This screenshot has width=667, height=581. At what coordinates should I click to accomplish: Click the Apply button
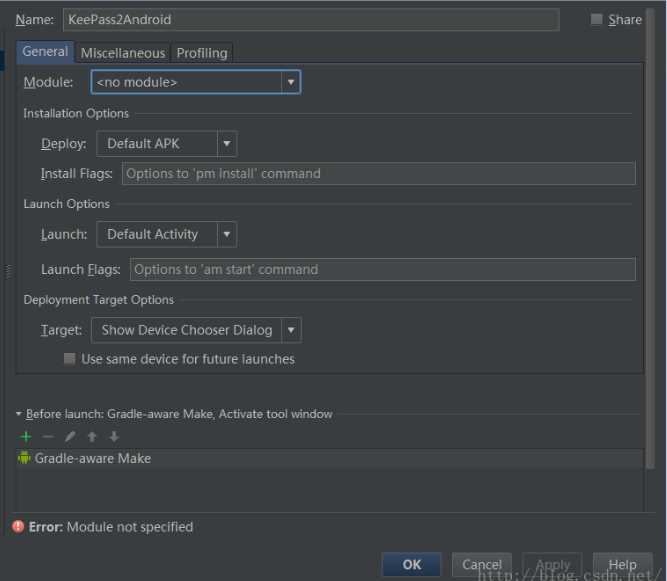pos(552,564)
